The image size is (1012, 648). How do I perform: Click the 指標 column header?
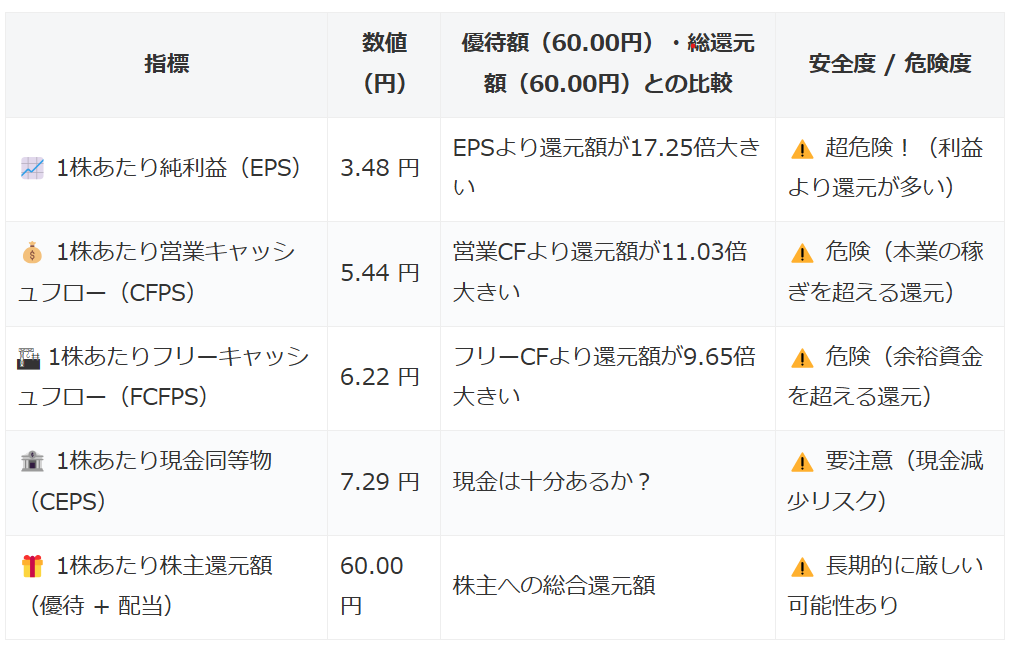[166, 64]
